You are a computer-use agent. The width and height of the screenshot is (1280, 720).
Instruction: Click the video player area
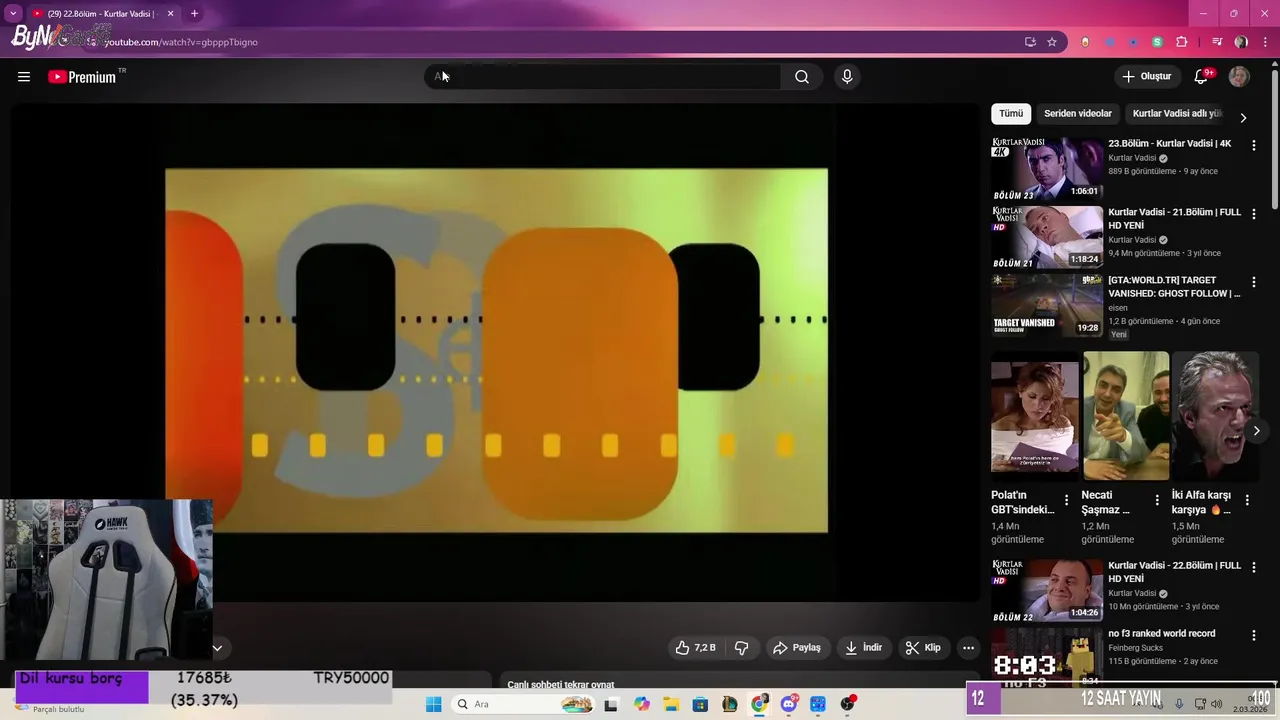point(496,350)
